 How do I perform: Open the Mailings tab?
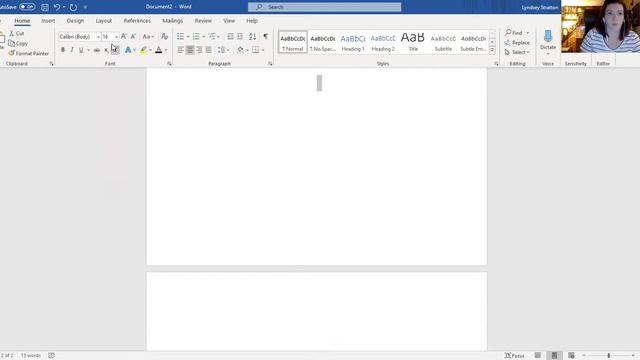(x=172, y=20)
